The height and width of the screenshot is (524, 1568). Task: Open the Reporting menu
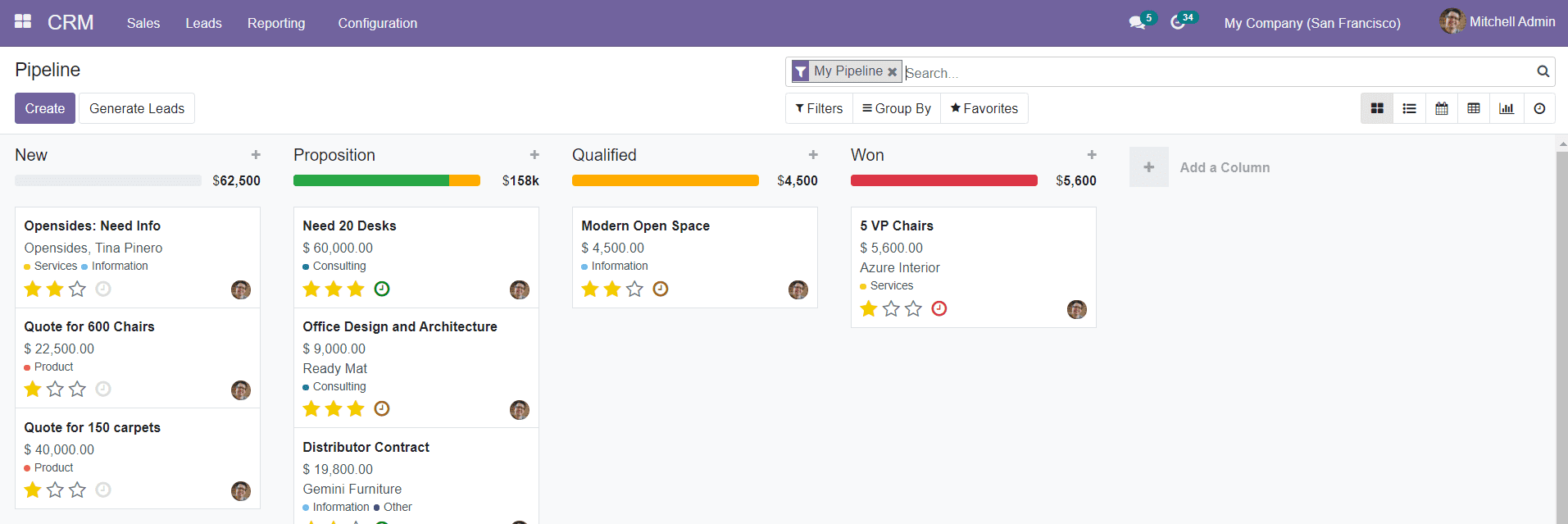point(276,23)
